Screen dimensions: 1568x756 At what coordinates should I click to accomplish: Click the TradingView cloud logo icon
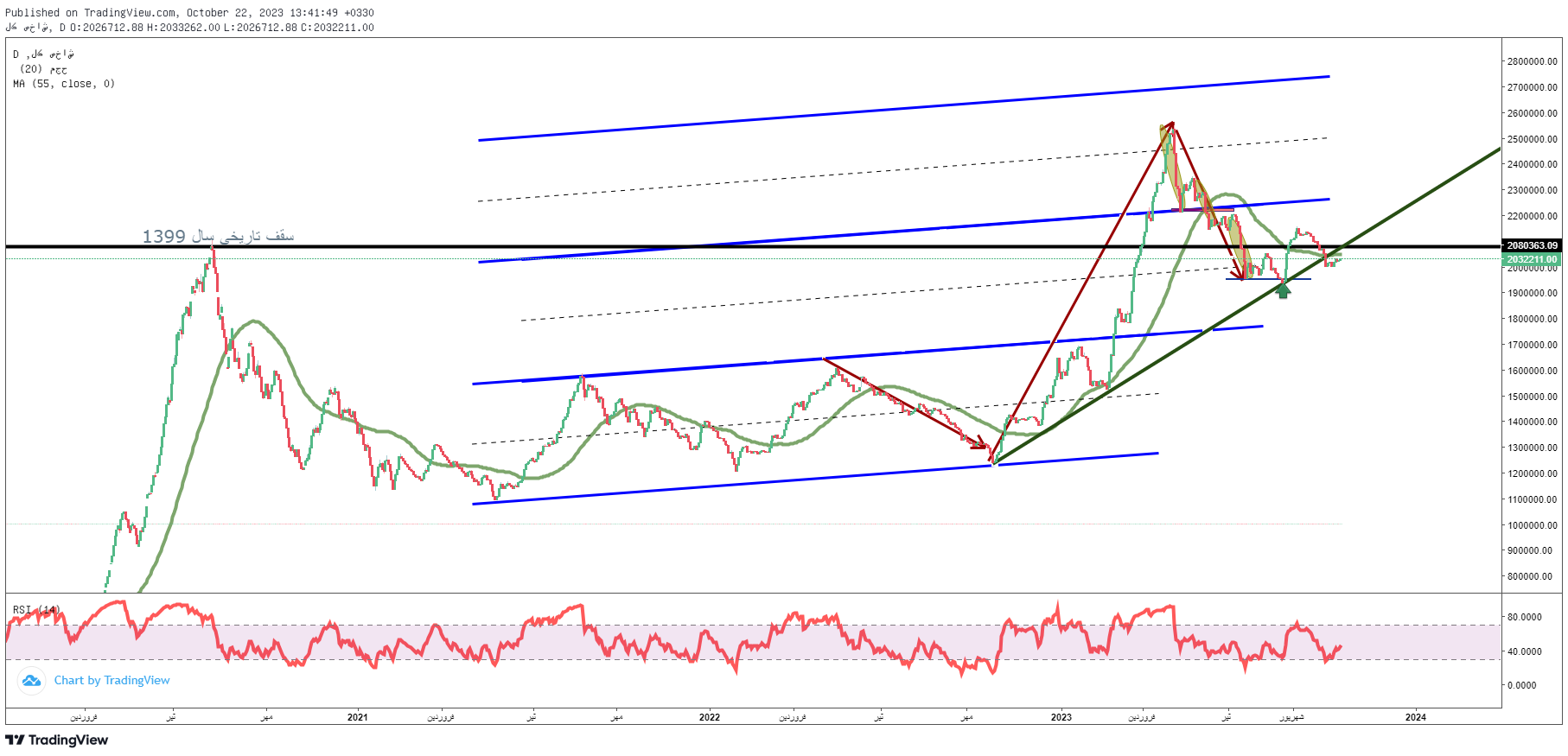tap(31, 681)
